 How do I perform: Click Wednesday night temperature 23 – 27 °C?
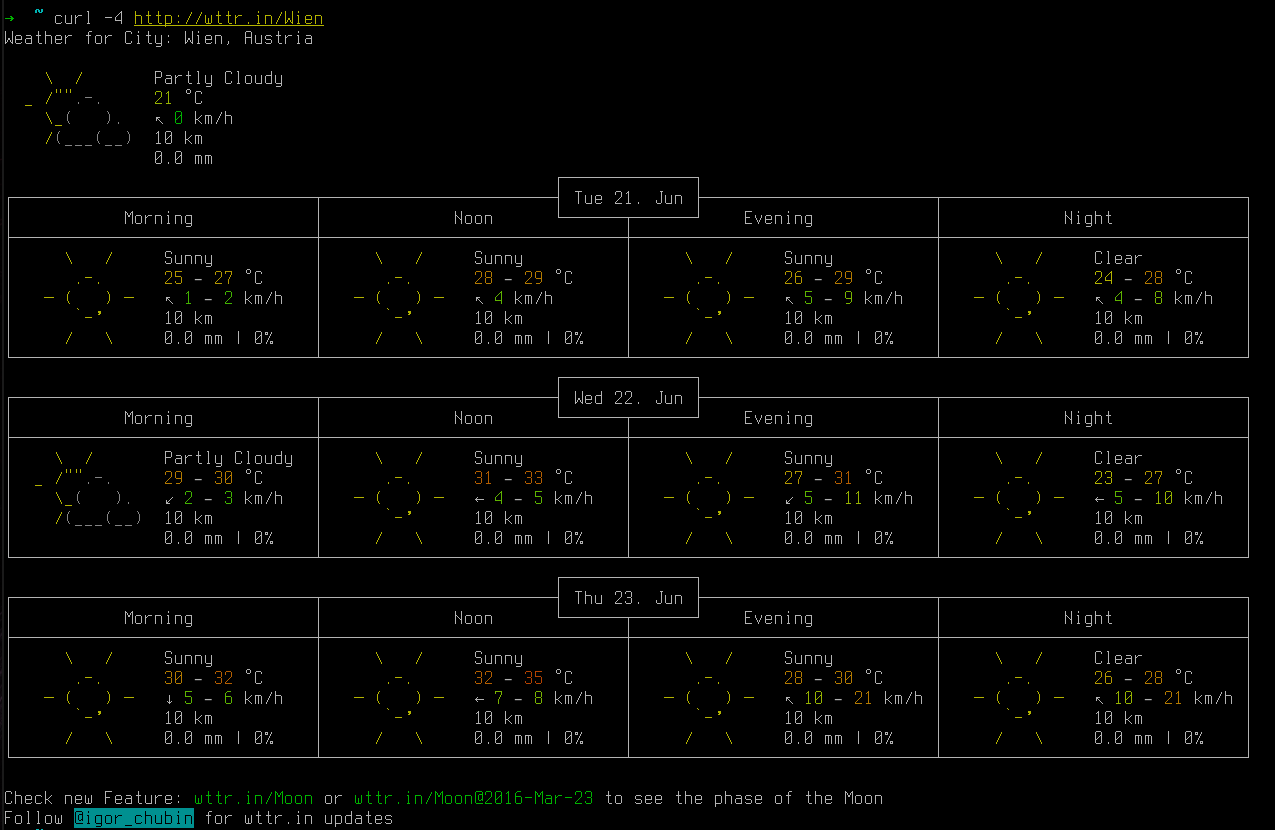click(x=1144, y=478)
